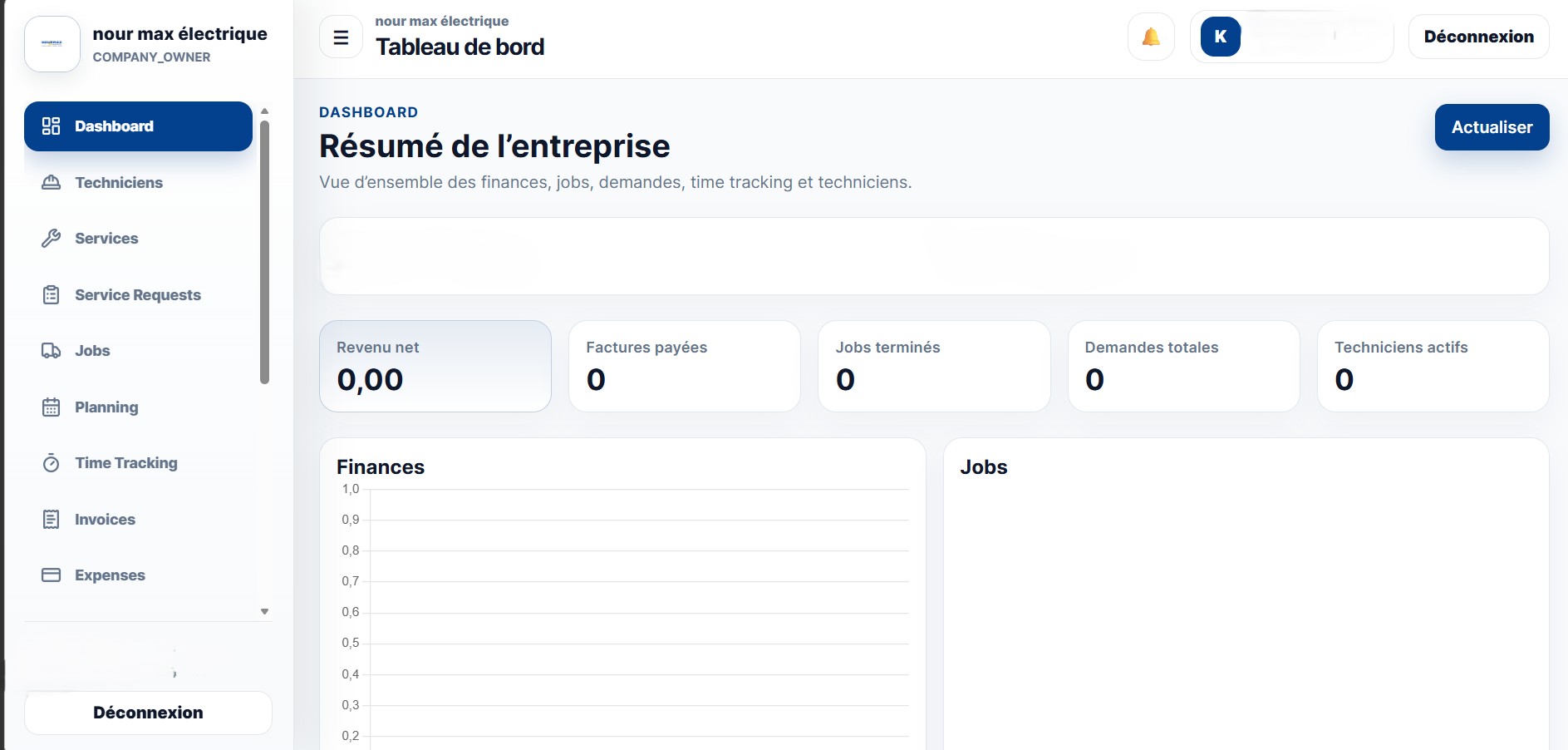Click the 0,00 Revenu net value
This screenshot has width=1568, height=750.
[x=370, y=380]
